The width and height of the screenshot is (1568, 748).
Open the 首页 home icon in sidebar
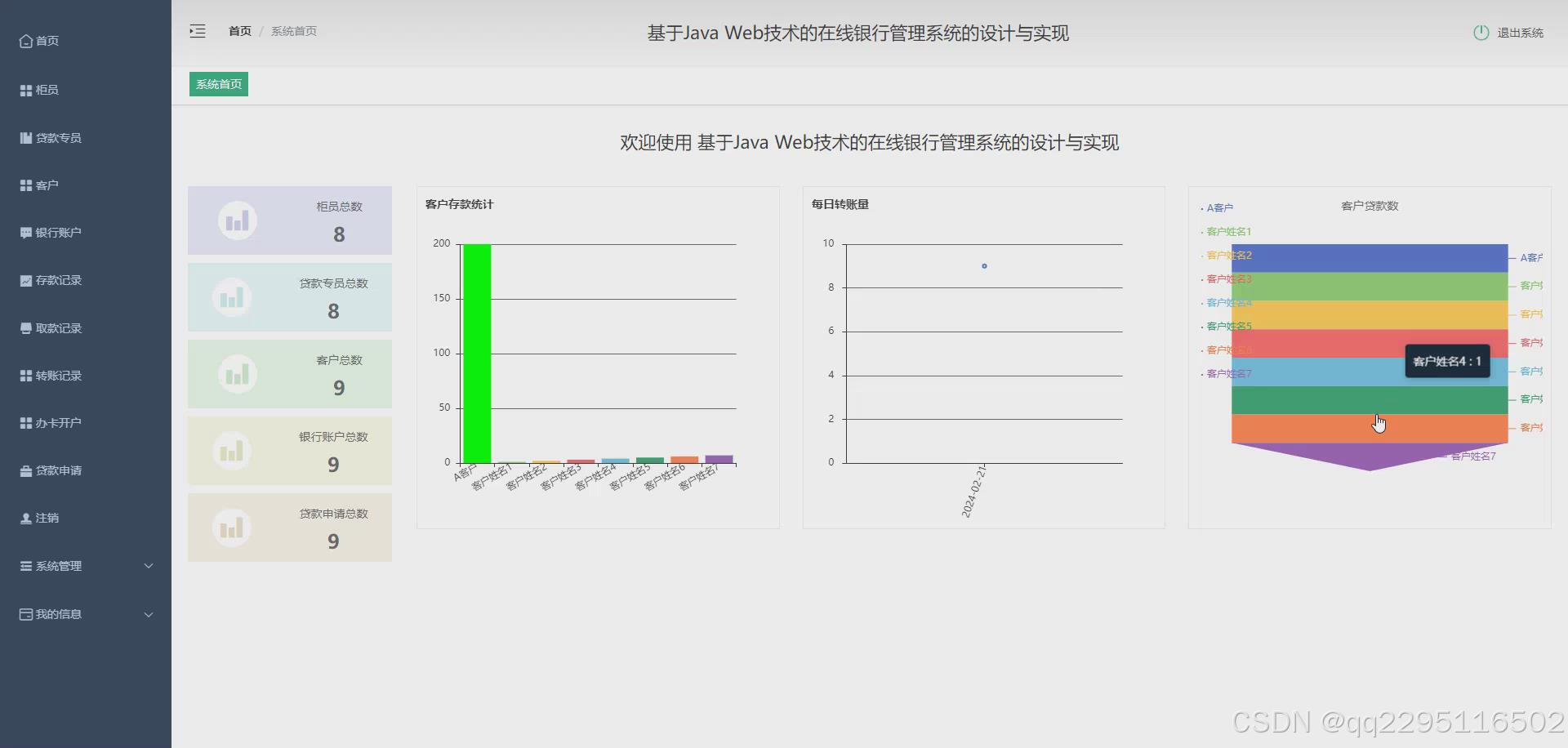tap(25, 40)
